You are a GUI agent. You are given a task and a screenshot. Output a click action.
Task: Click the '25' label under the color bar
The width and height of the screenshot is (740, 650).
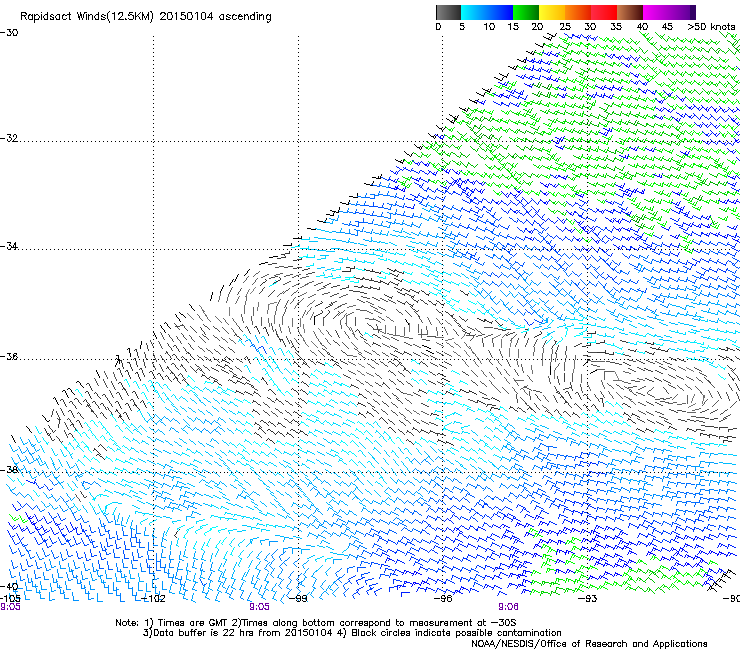click(x=565, y=27)
